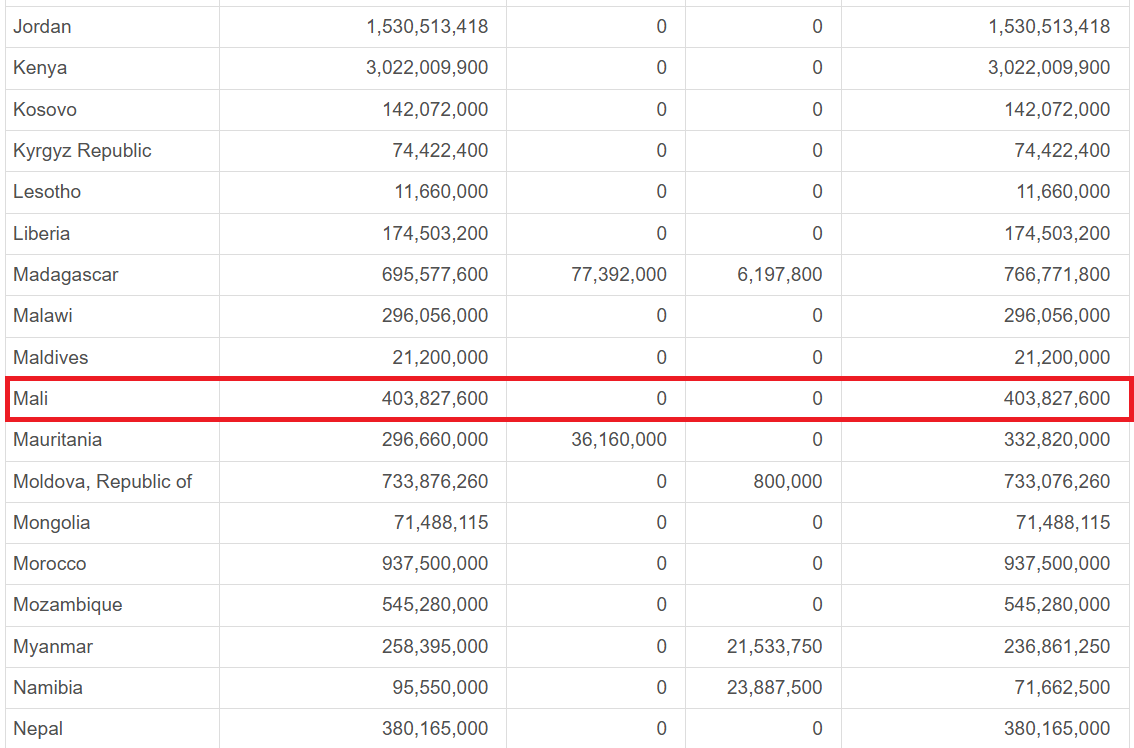1134x748 pixels.
Task: Select the Namibia country cell
Action: point(112,688)
